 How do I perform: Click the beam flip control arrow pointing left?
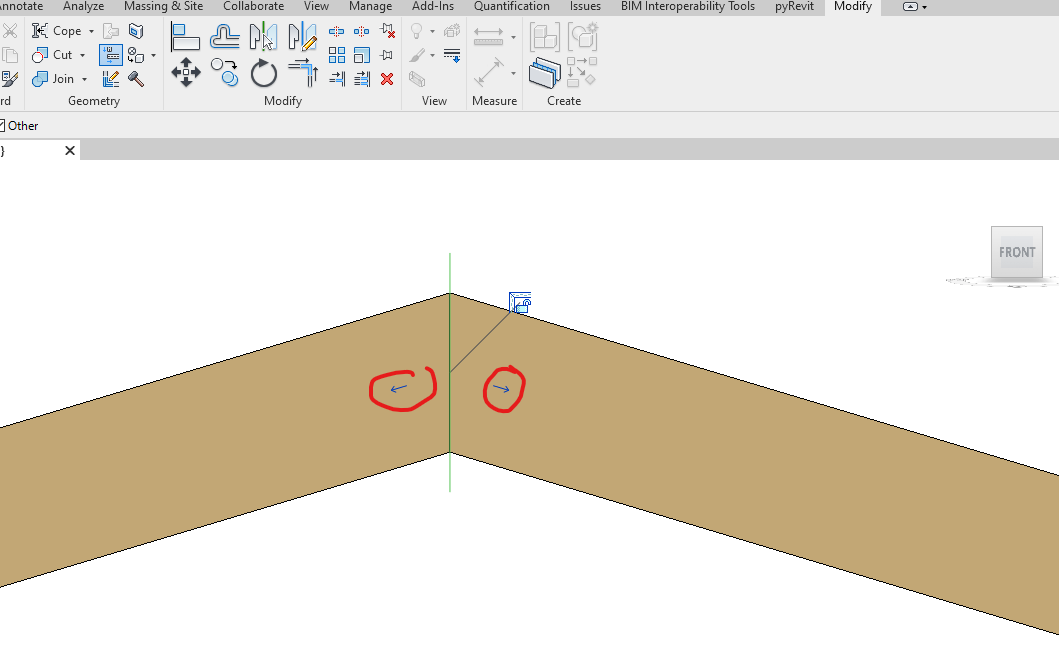coord(399,388)
